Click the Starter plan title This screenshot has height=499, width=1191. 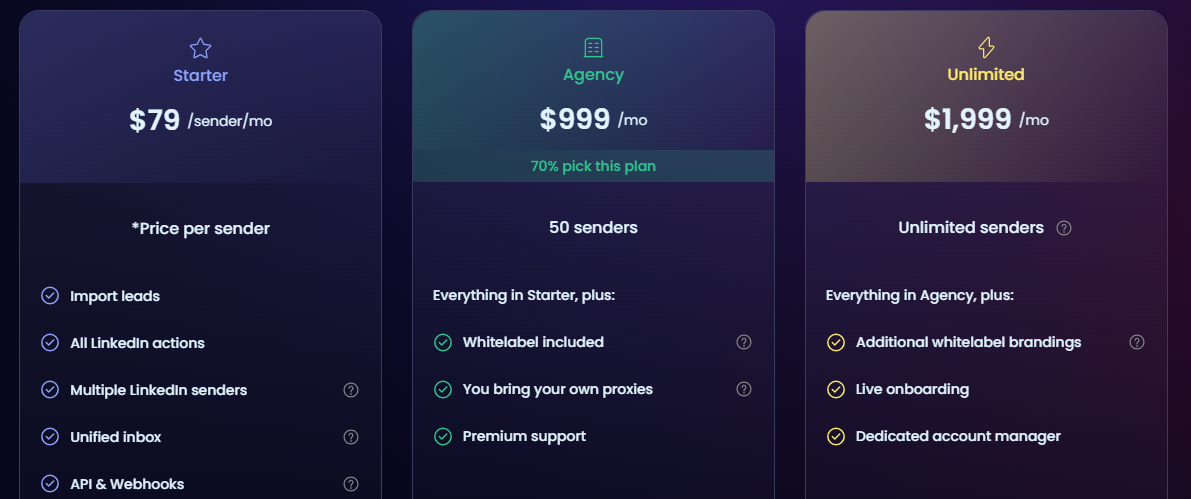201,76
